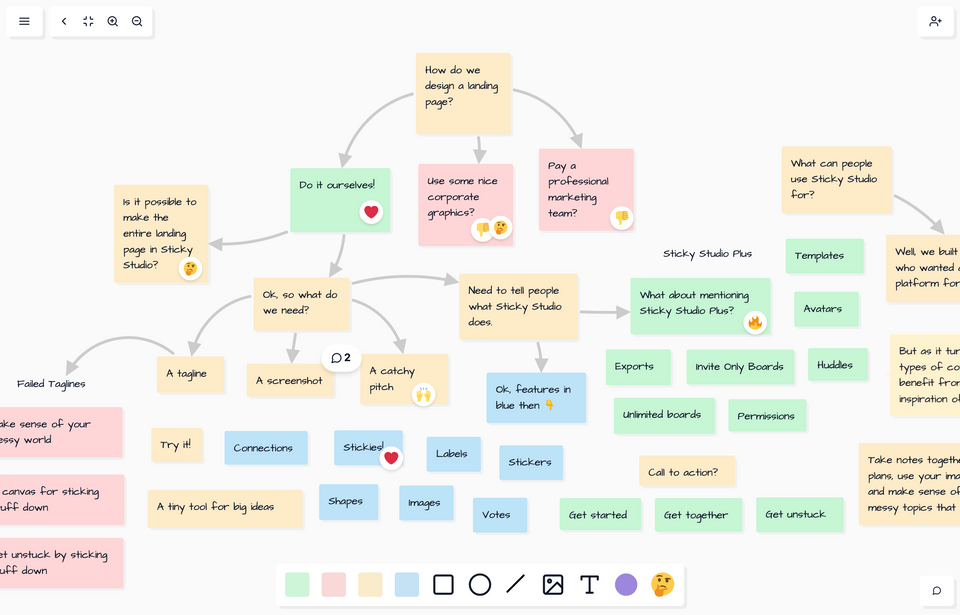Zoom in on the board

pyautogui.click(x=112, y=21)
